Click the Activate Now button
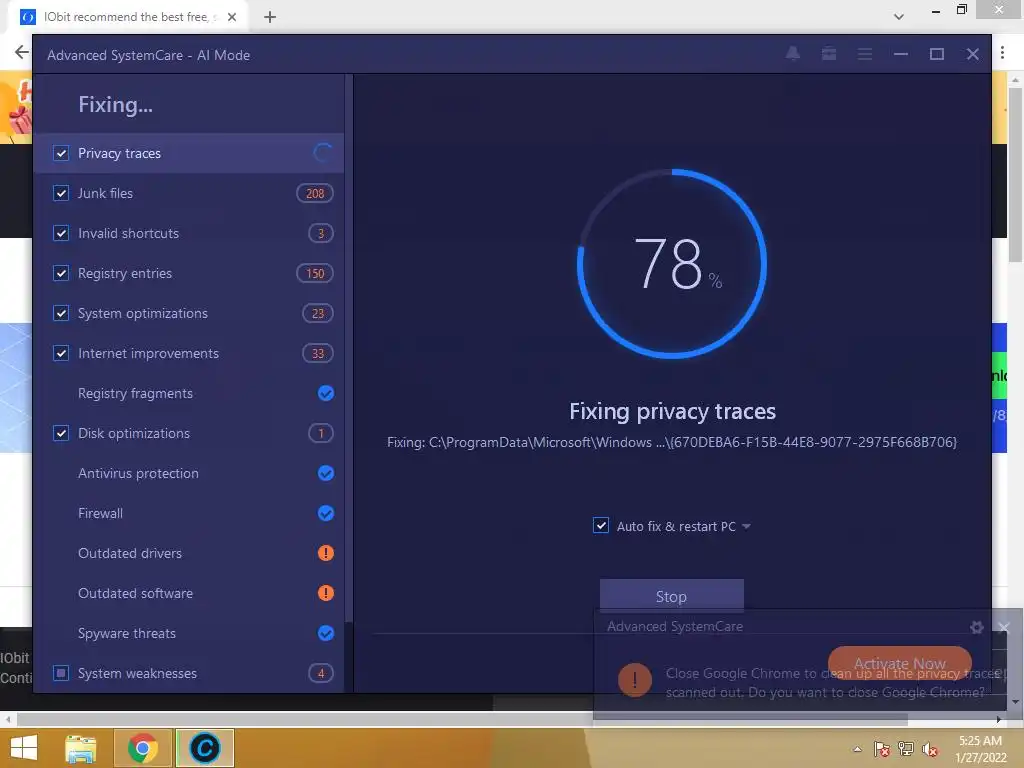The image size is (1024, 768). [x=899, y=664]
